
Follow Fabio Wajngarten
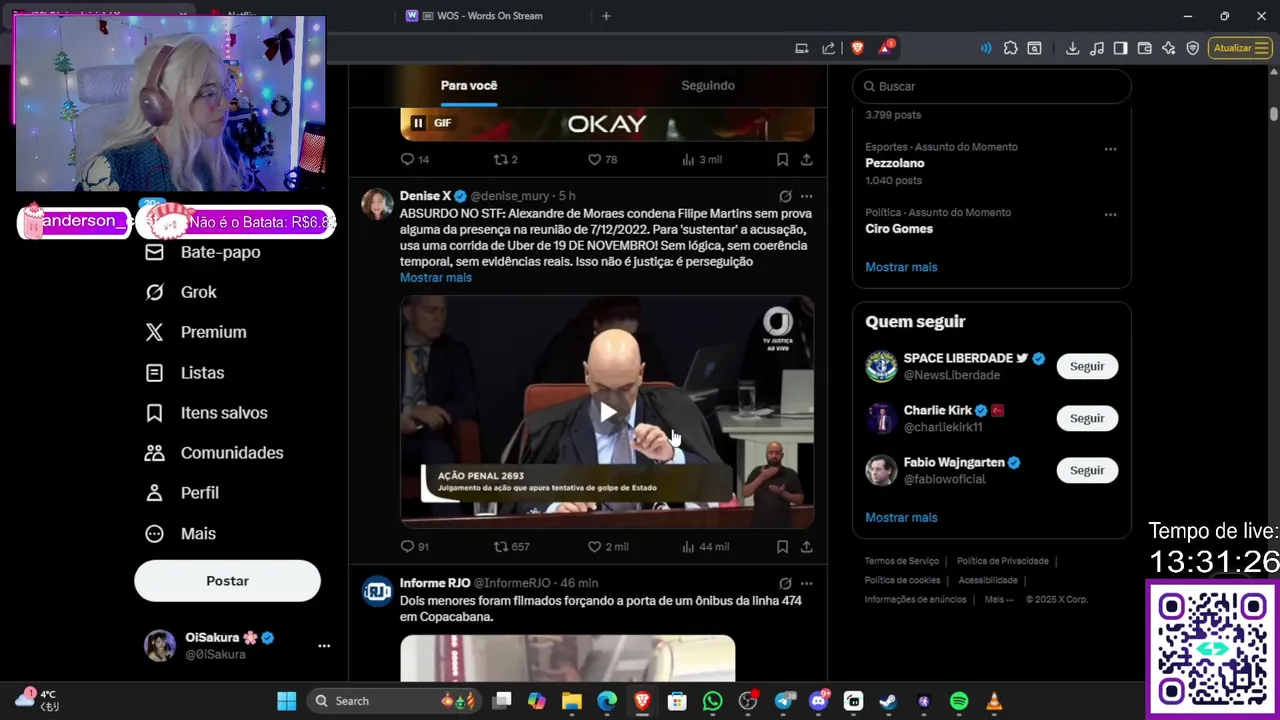click(x=1087, y=470)
